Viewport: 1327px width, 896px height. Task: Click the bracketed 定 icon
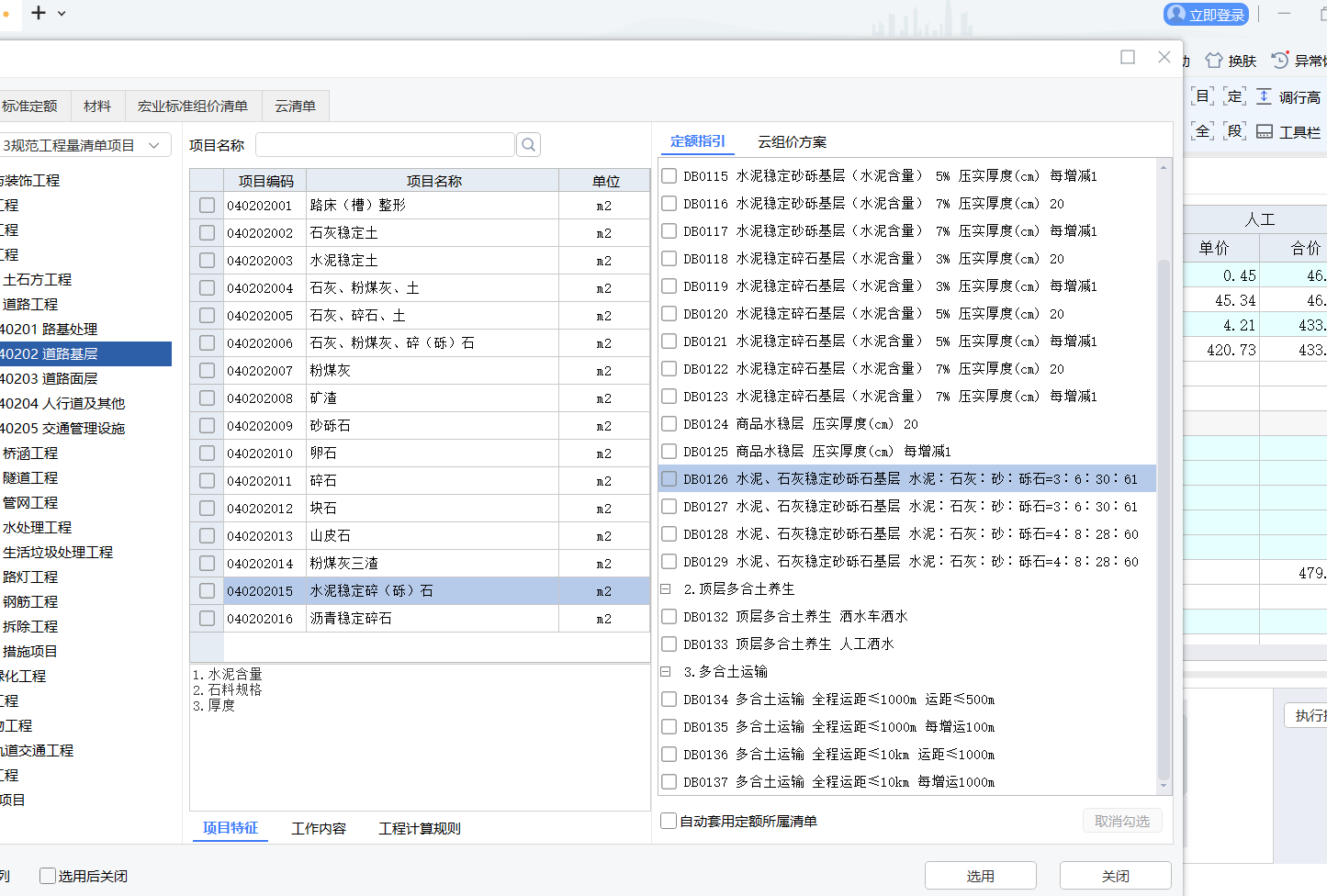tap(1234, 96)
